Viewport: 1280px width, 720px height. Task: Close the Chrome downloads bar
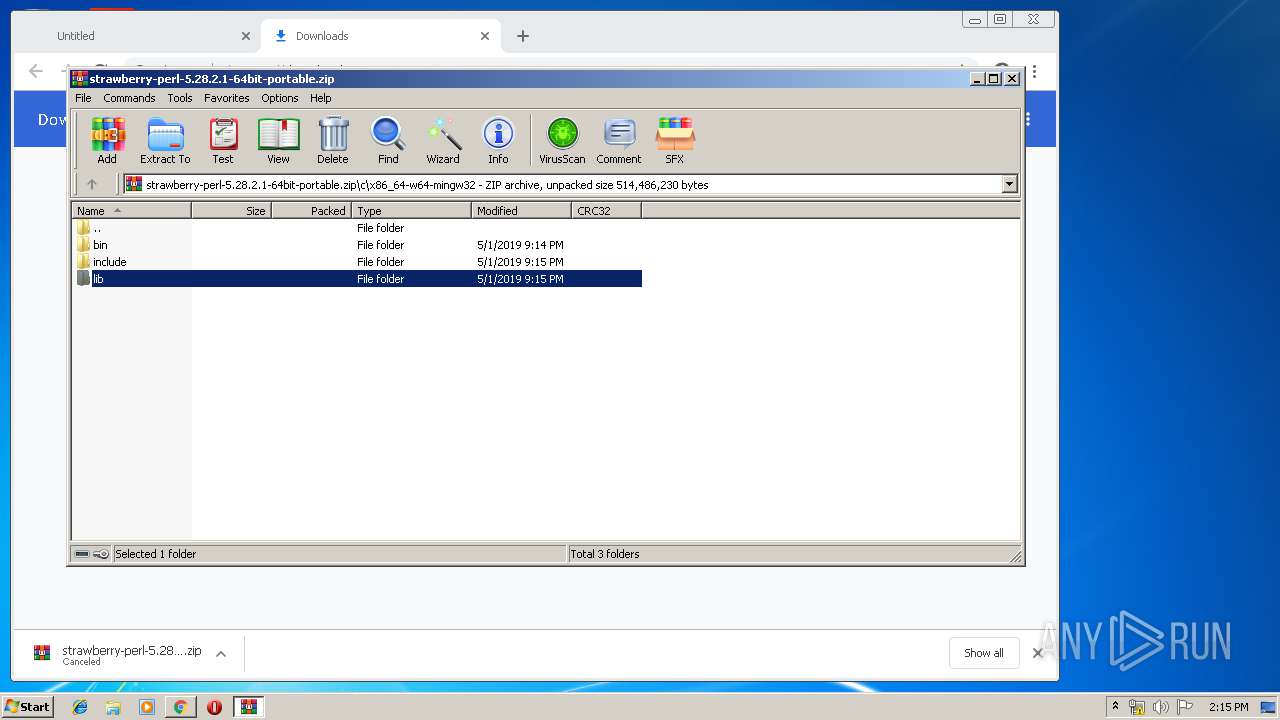coord(1037,653)
